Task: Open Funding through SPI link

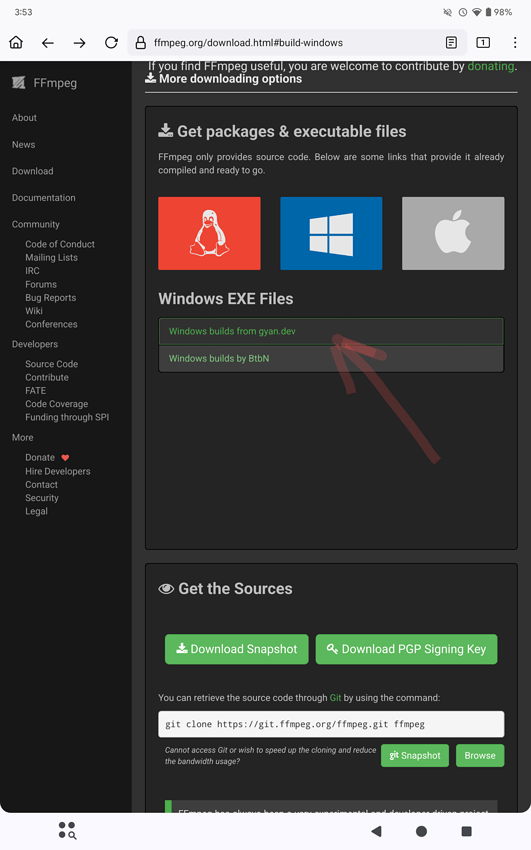Action: [67, 417]
